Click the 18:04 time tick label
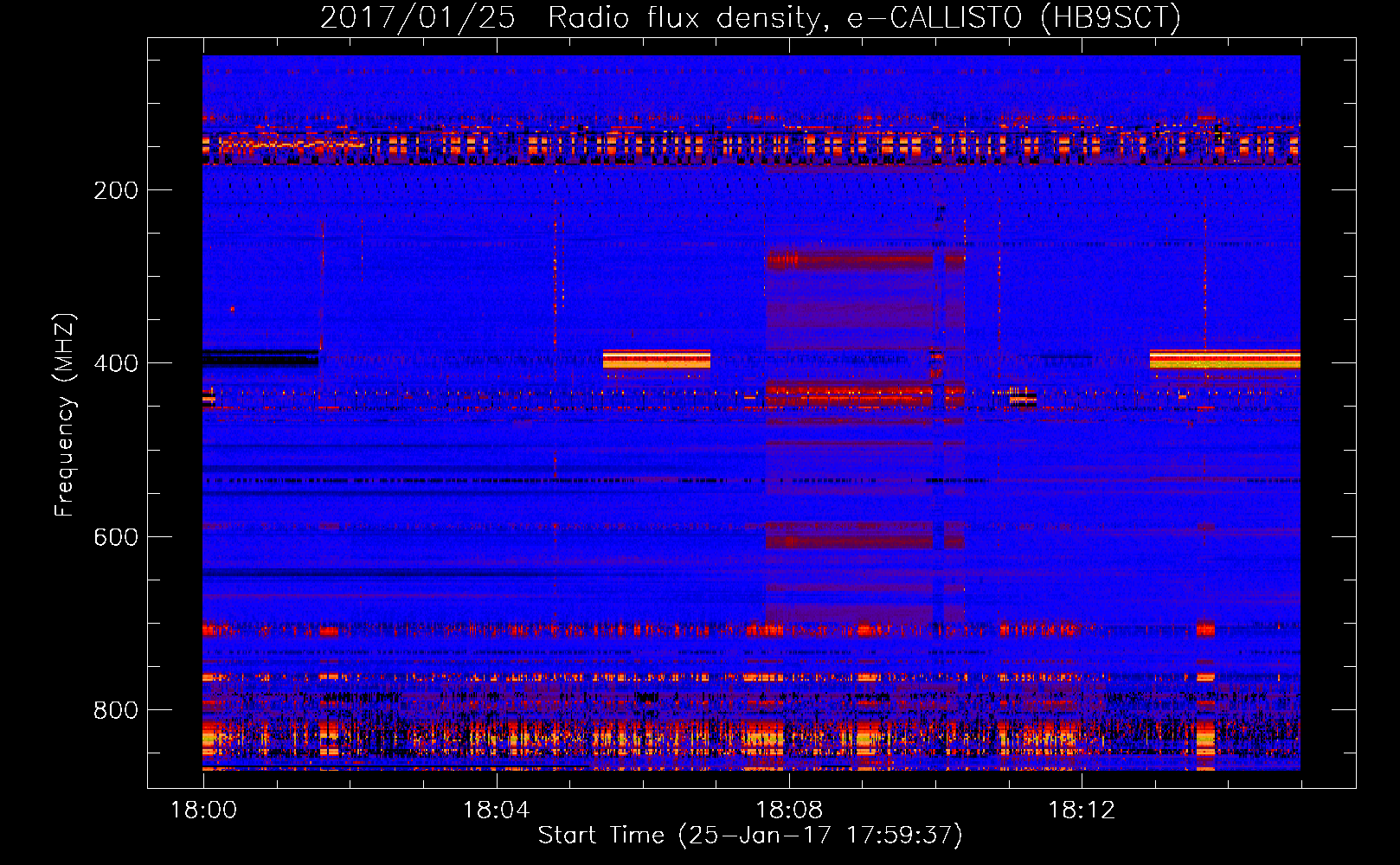The height and width of the screenshot is (865, 1400). point(496,811)
